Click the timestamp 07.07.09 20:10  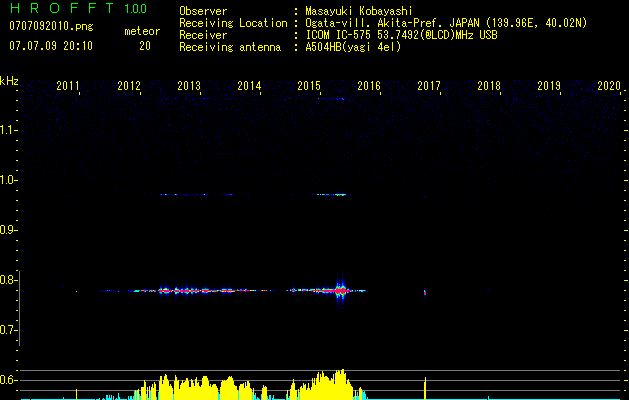click(51, 46)
